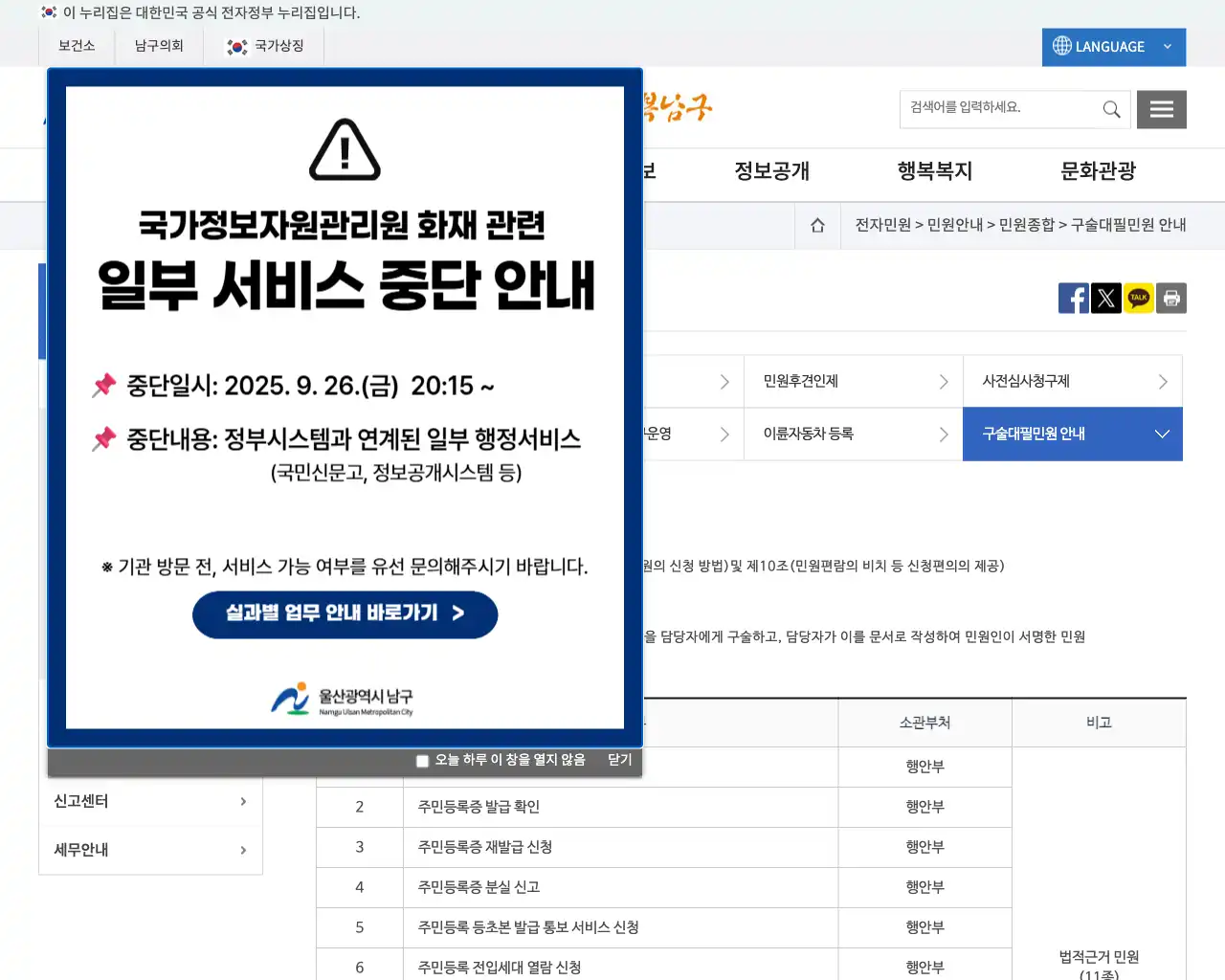
Task: Close the popup with 닫기
Action: [620, 760]
